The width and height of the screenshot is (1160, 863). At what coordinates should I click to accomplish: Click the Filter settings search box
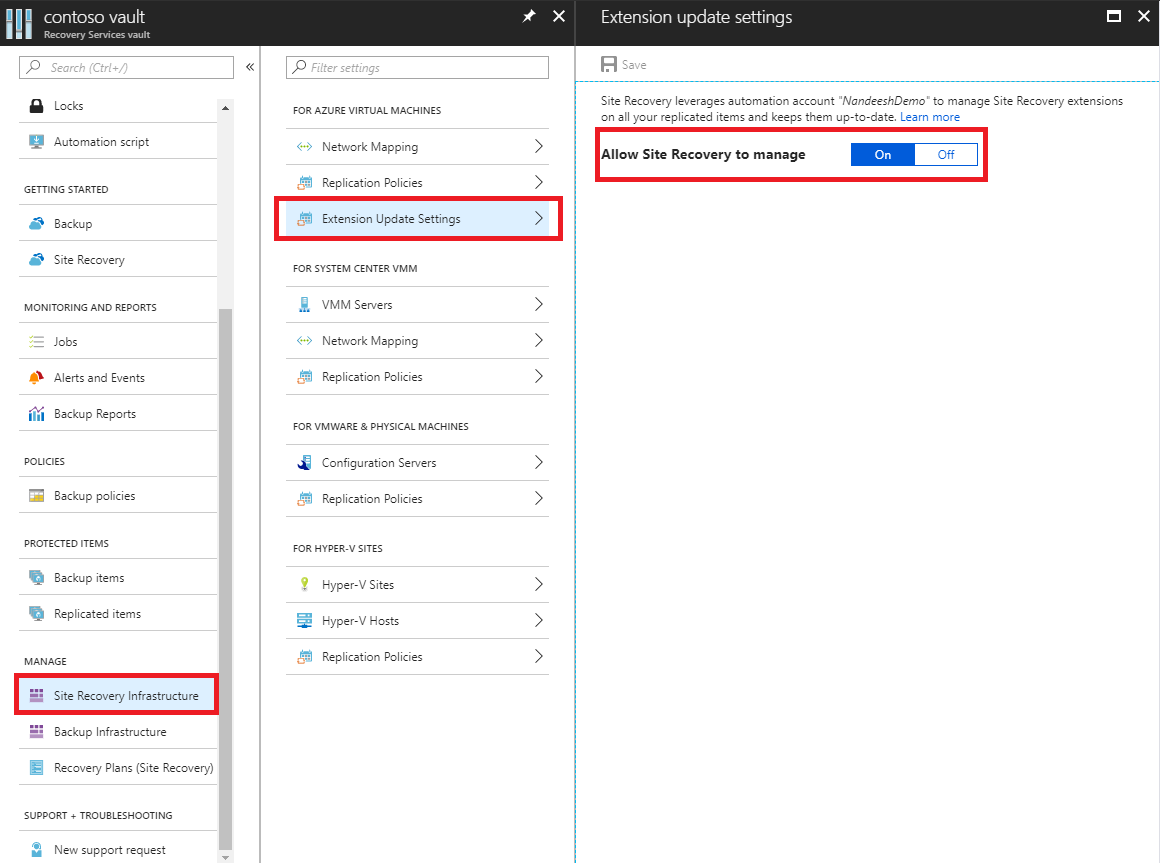(x=417, y=67)
